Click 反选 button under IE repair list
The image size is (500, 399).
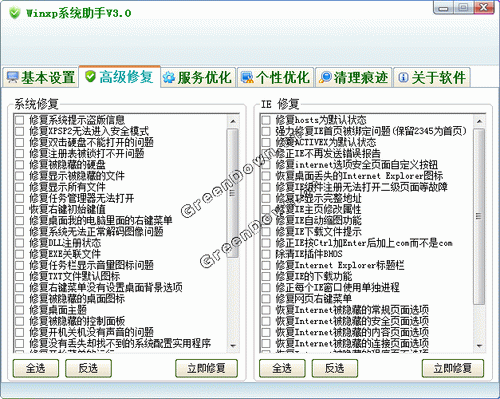(335, 368)
